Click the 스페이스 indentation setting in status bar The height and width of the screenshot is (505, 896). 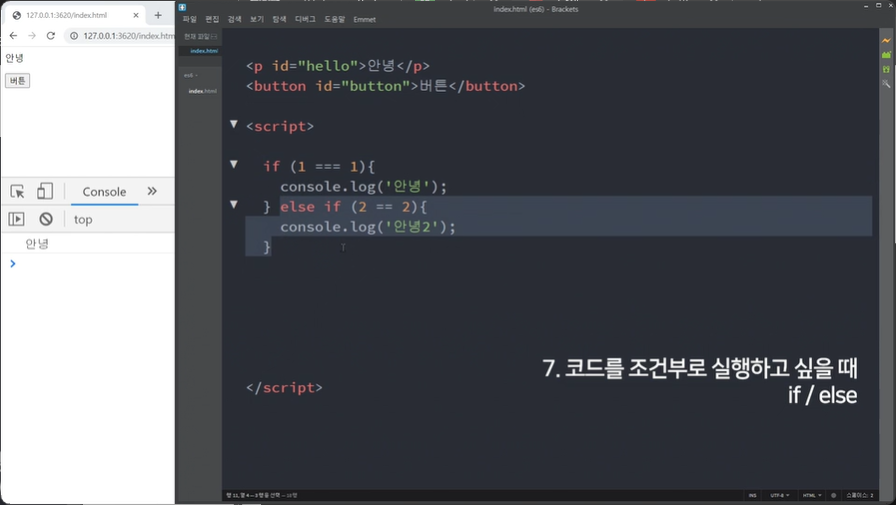[859, 495]
